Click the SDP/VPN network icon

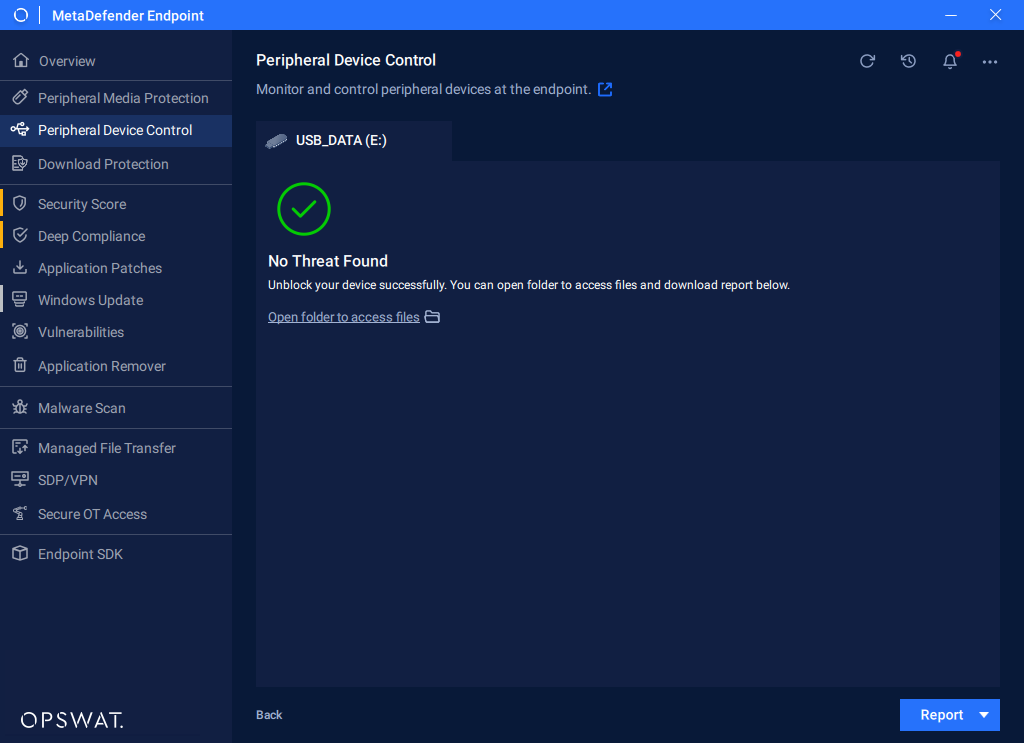pos(20,479)
